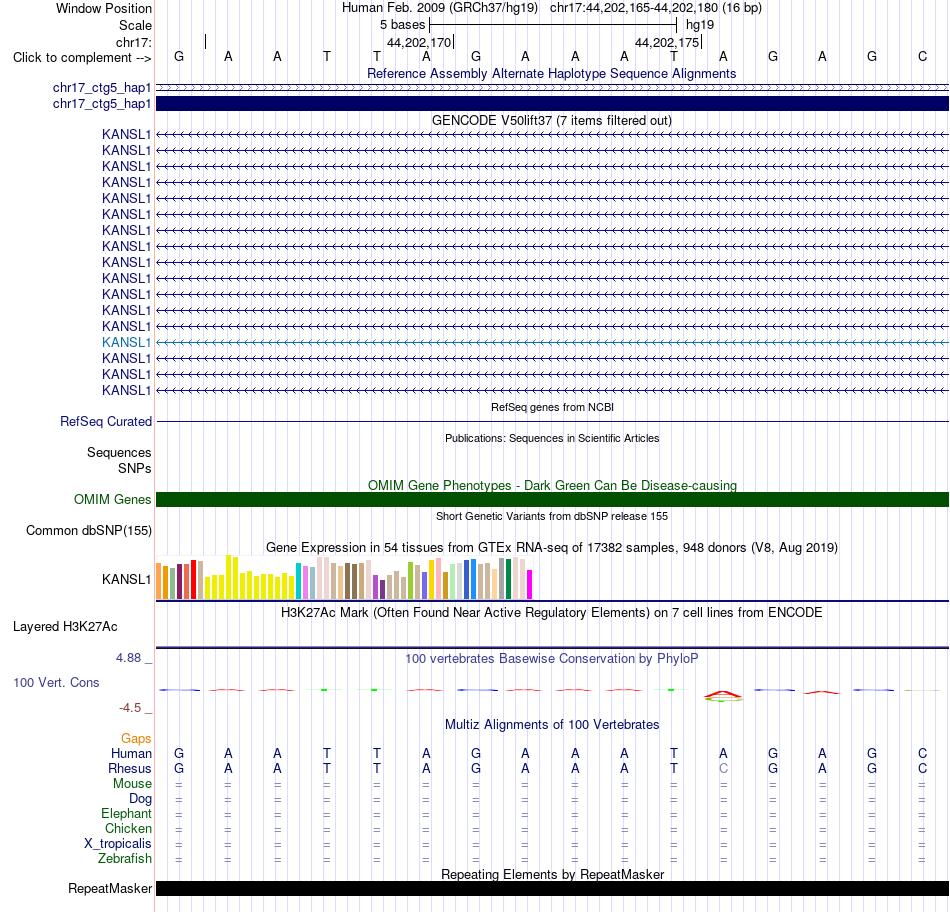This screenshot has width=950, height=912.
Task: Select the Dog alignment row label
Action: (x=140, y=799)
